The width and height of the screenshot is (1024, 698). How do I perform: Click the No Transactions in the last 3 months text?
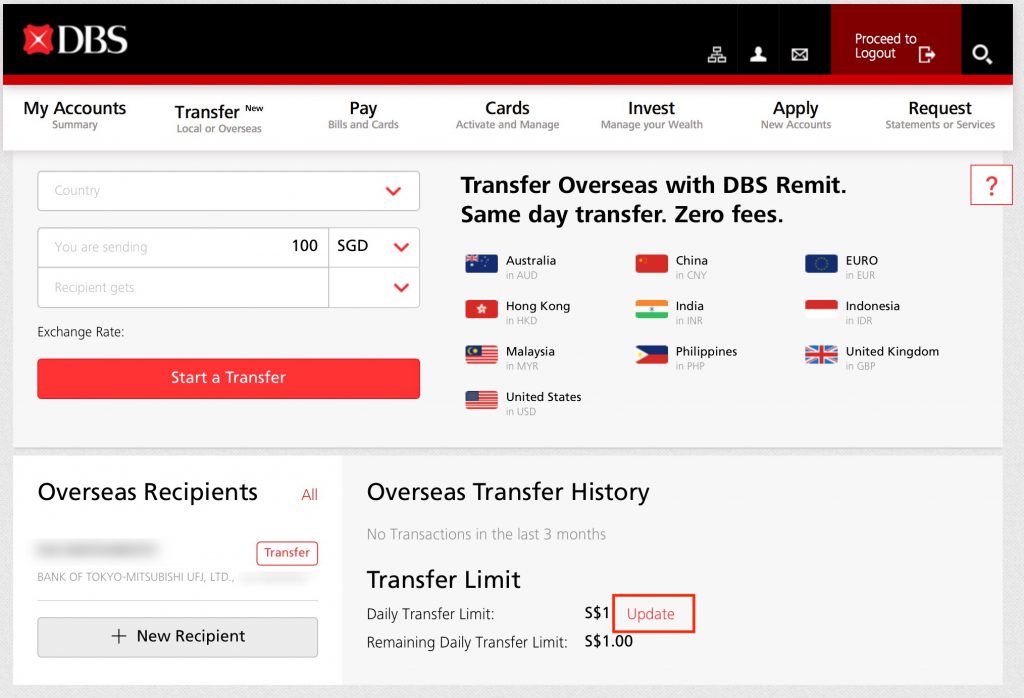coord(487,534)
